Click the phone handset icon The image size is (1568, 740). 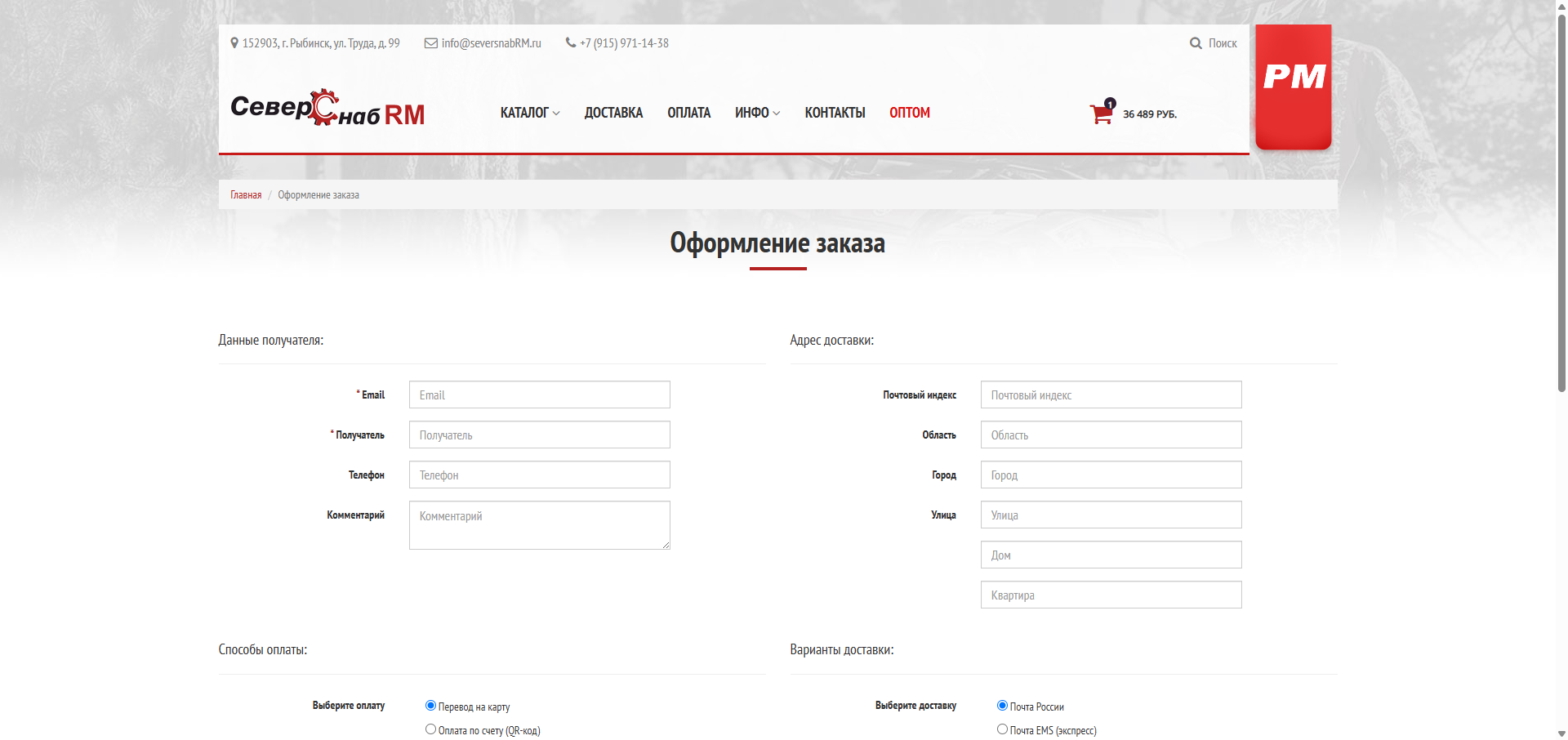571,42
